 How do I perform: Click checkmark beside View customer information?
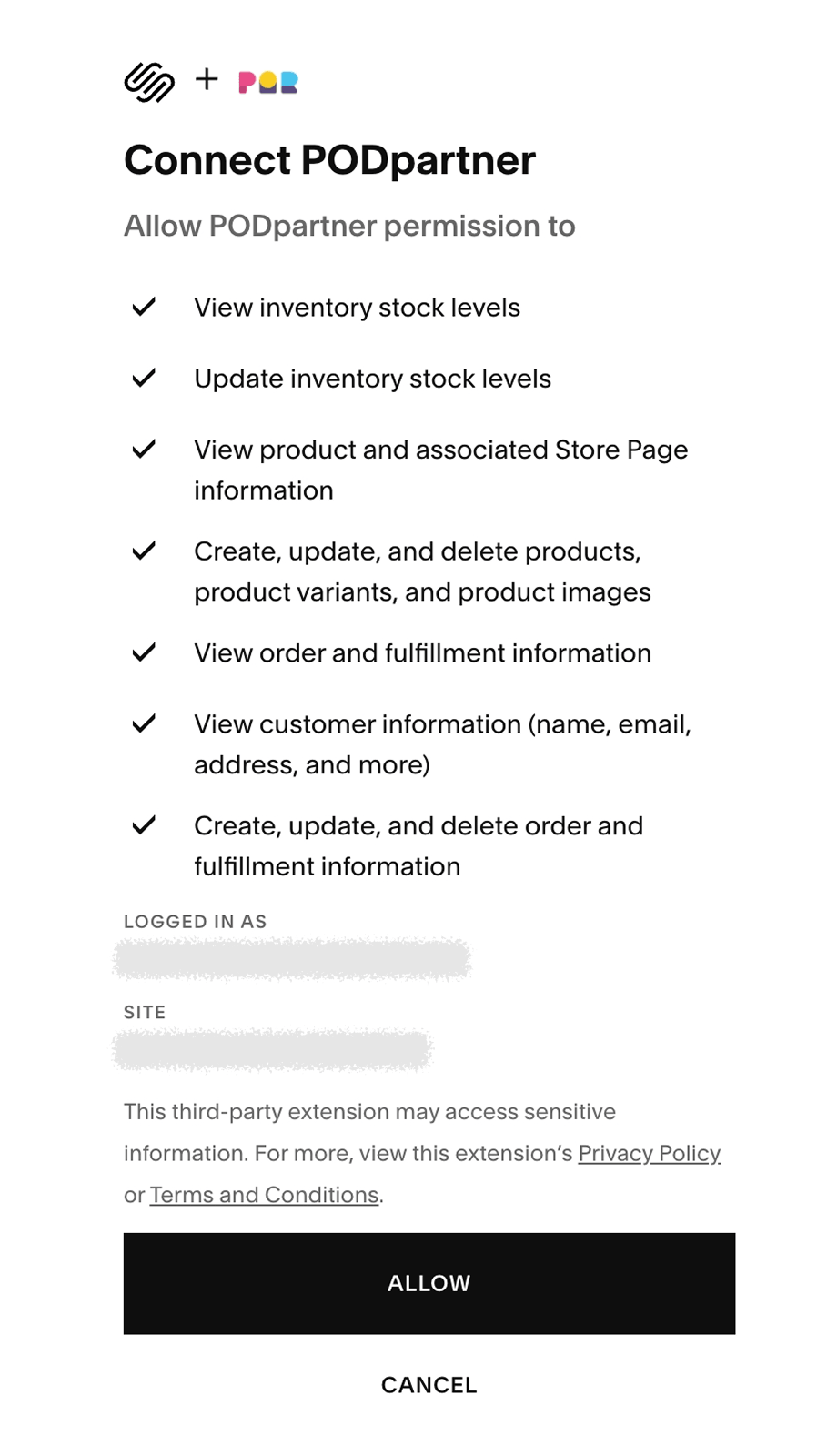pyautogui.click(x=144, y=724)
